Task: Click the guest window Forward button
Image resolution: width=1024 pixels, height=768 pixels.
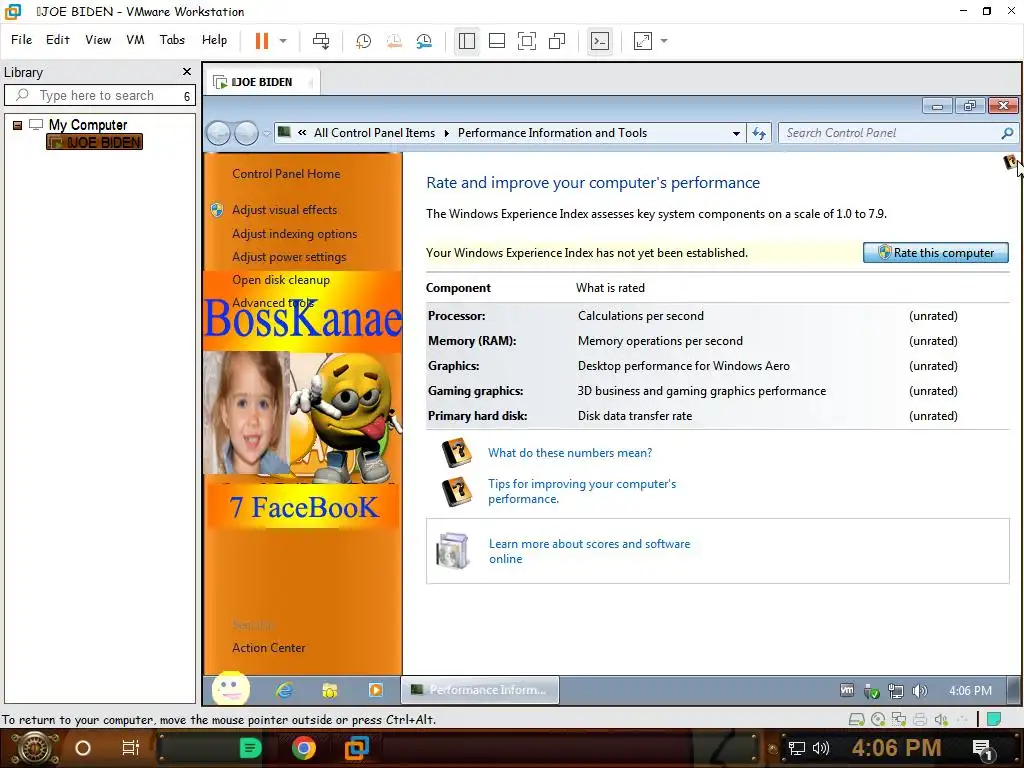Action: coord(246,133)
